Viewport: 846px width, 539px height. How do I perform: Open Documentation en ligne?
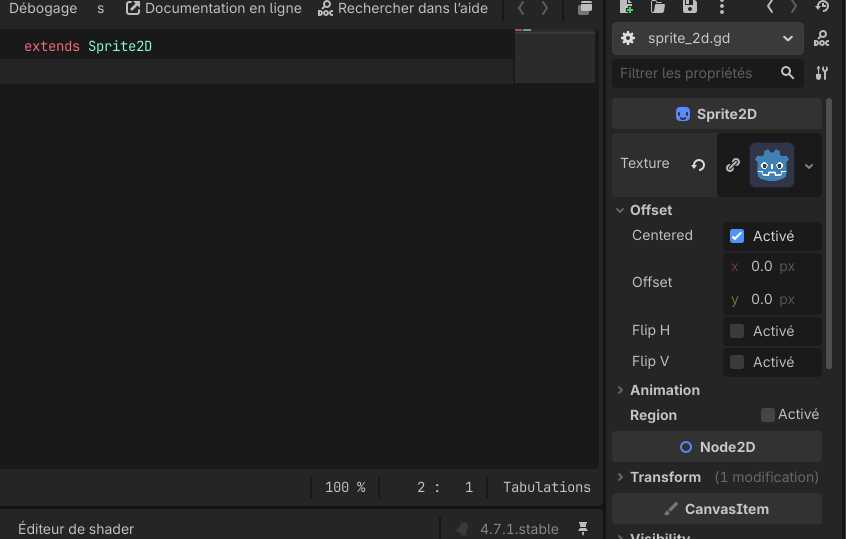pyautogui.click(x=214, y=8)
